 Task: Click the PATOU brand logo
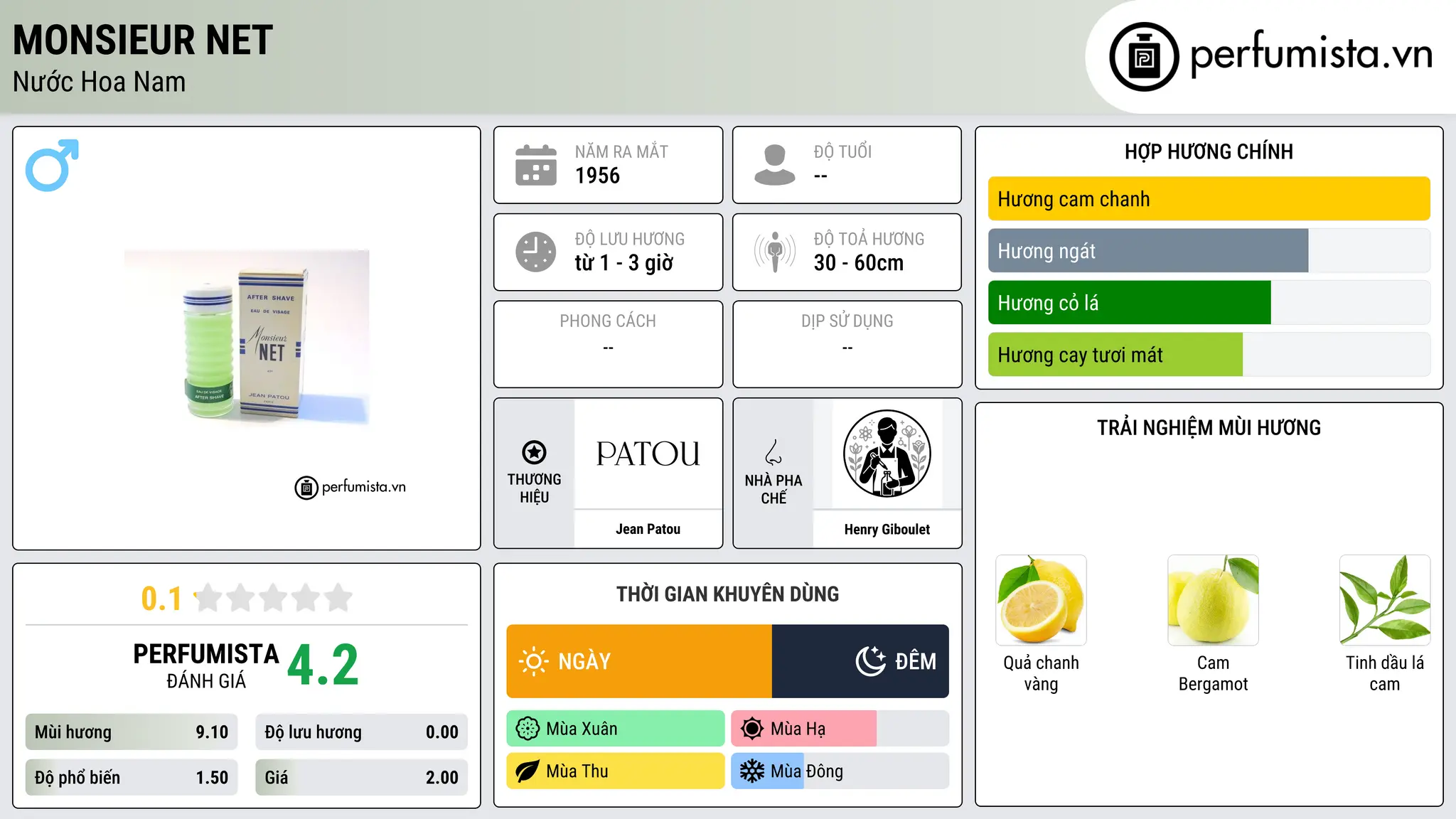[648, 454]
